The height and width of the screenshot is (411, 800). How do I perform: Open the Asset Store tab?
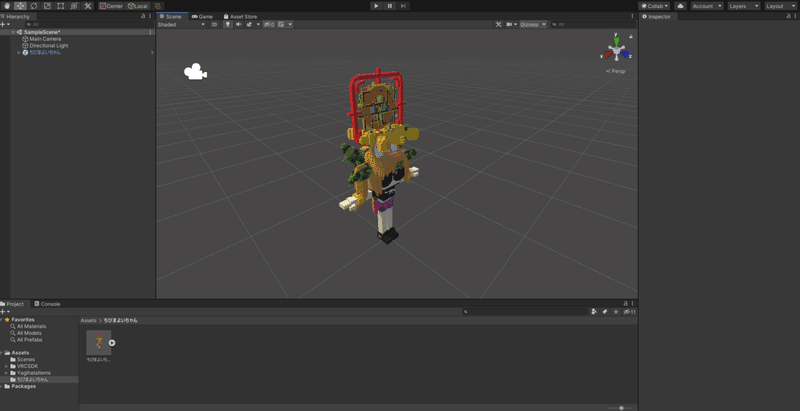pos(240,16)
